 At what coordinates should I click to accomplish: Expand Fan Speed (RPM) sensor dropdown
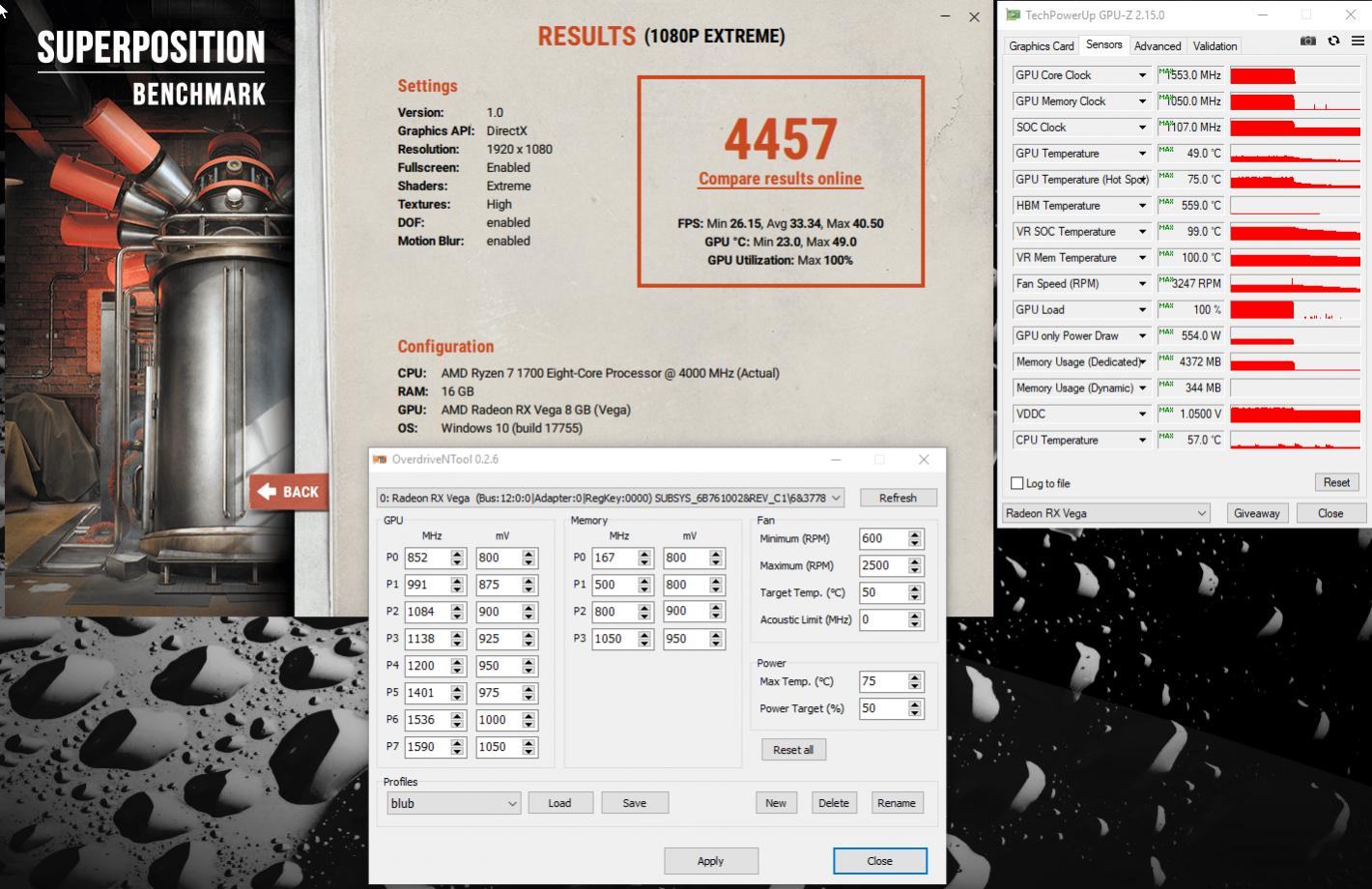pos(1142,284)
